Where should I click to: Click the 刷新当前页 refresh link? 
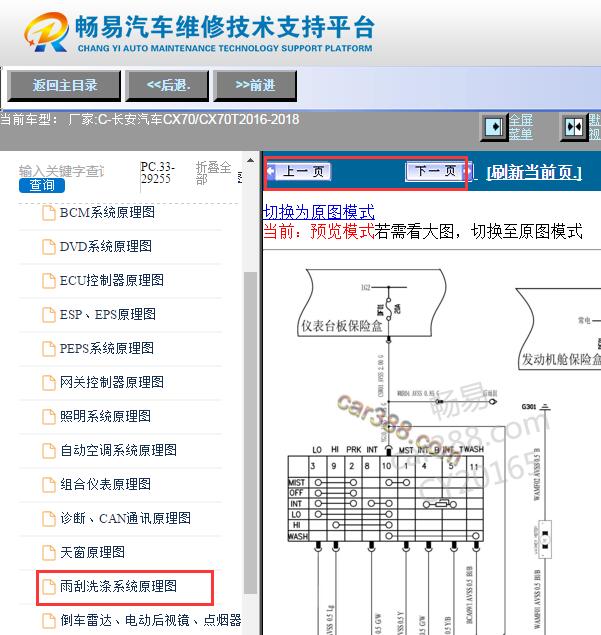coord(534,173)
